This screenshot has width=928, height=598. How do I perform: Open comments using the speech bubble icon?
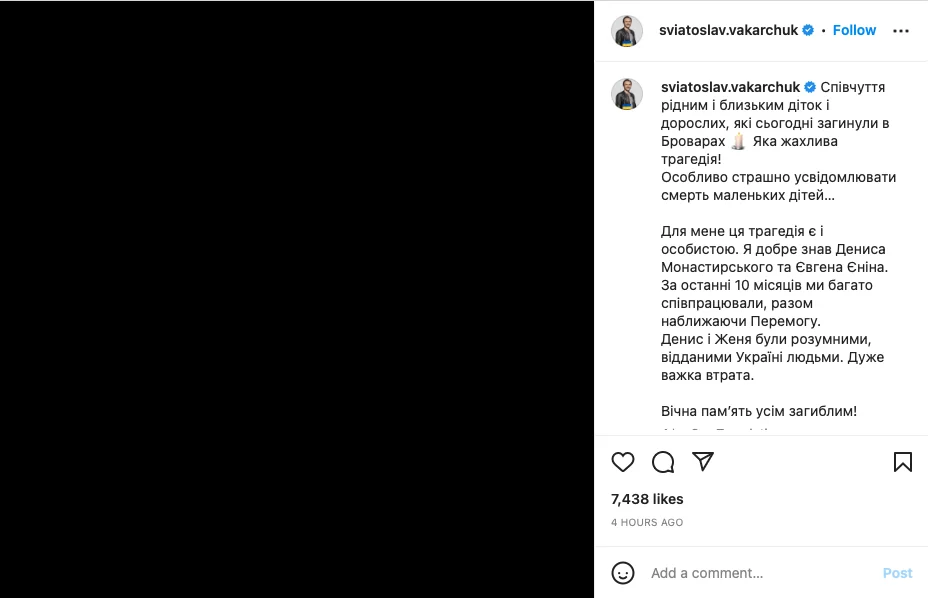(x=663, y=462)
